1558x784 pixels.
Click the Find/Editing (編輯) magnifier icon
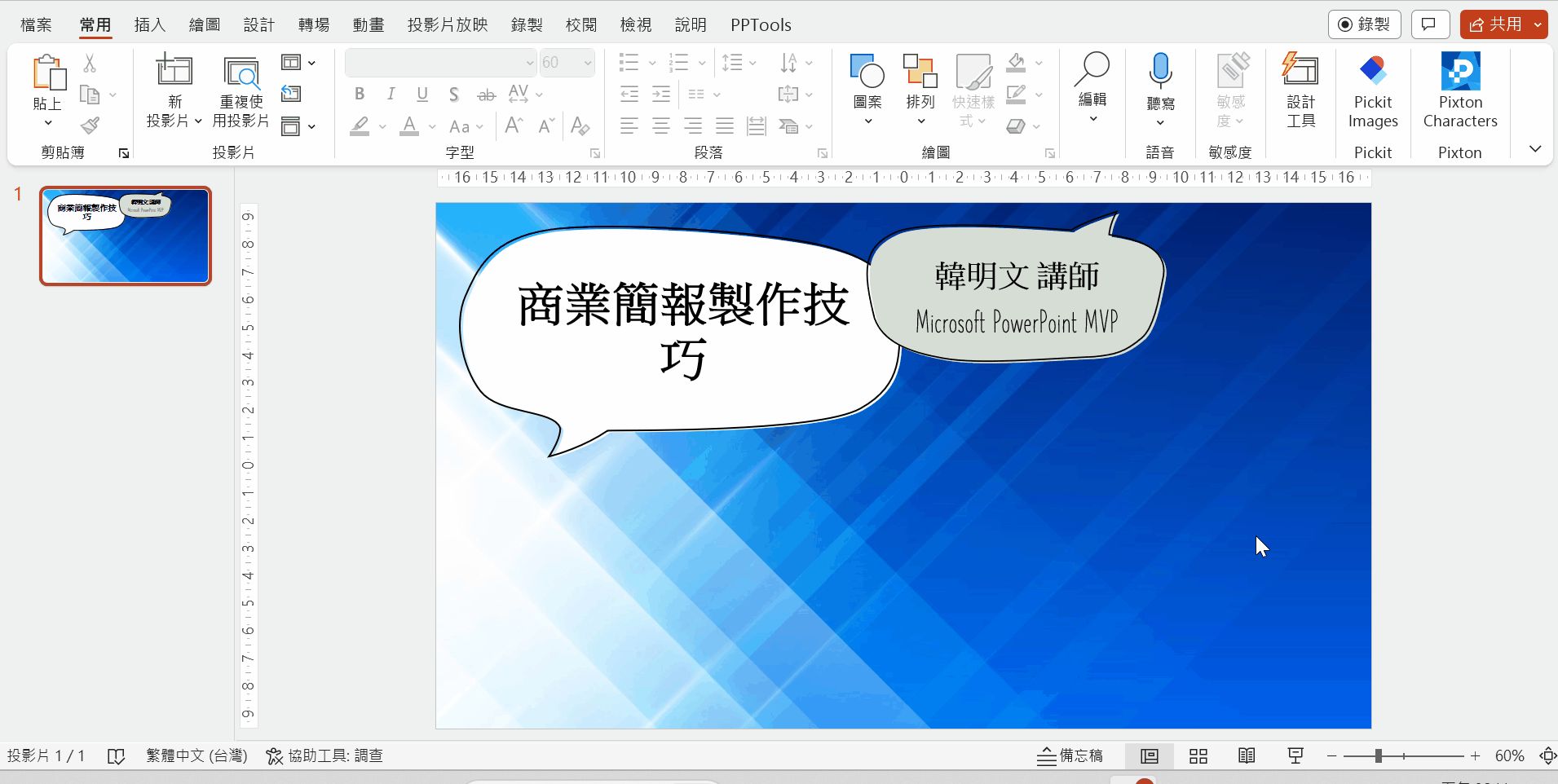(x=1092, y=69)
